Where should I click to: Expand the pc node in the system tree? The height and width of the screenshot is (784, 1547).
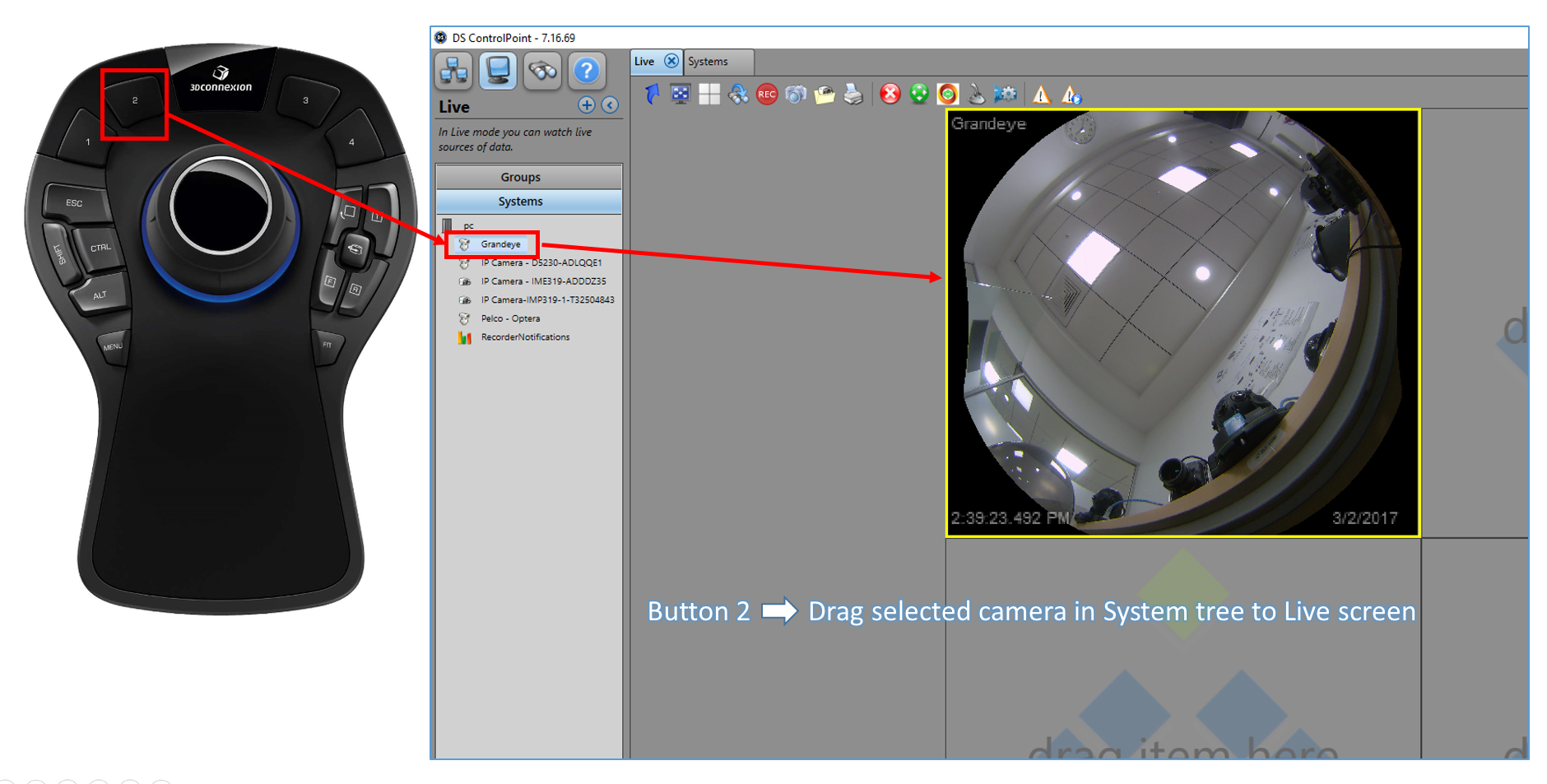467,225
